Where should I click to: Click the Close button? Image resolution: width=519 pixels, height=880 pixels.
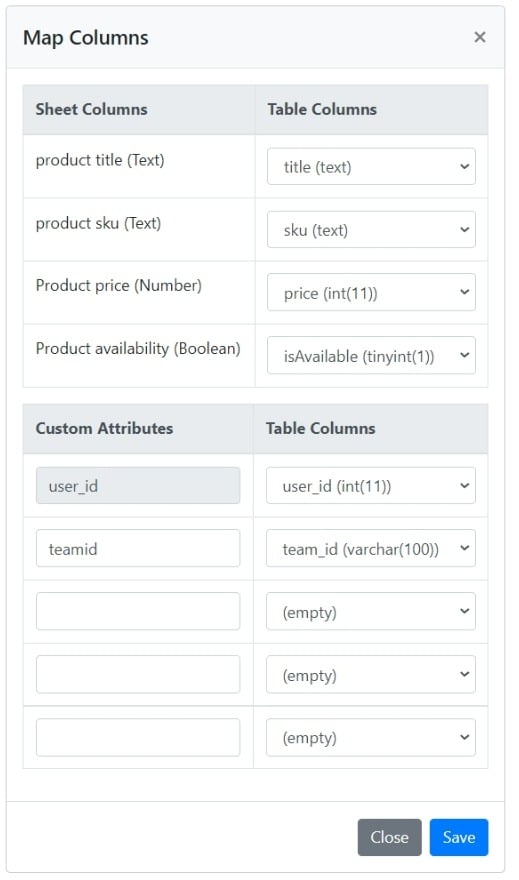[389, 837]
